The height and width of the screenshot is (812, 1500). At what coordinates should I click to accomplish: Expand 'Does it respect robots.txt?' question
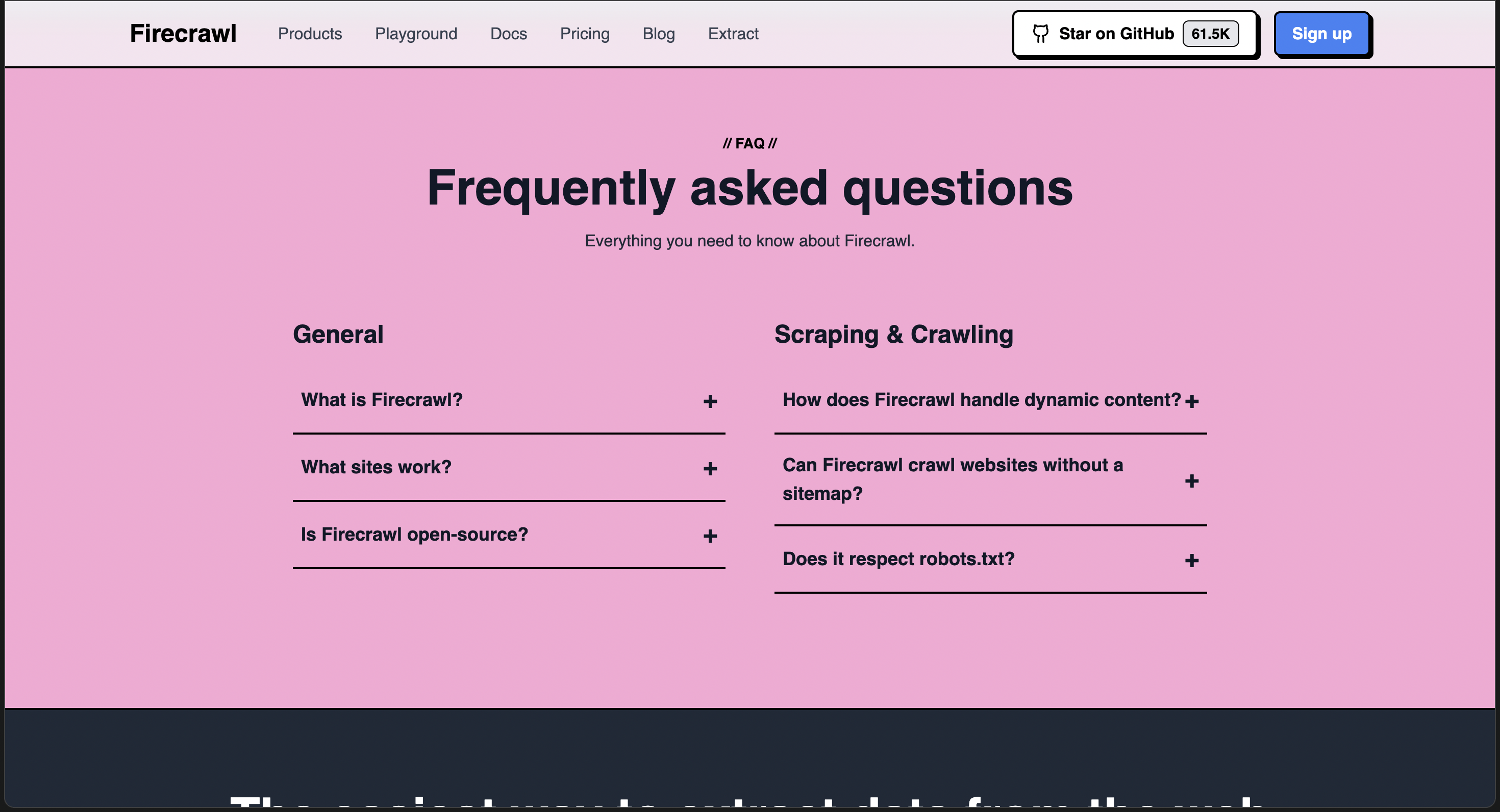pyautogui.click(x=898, y=559)
